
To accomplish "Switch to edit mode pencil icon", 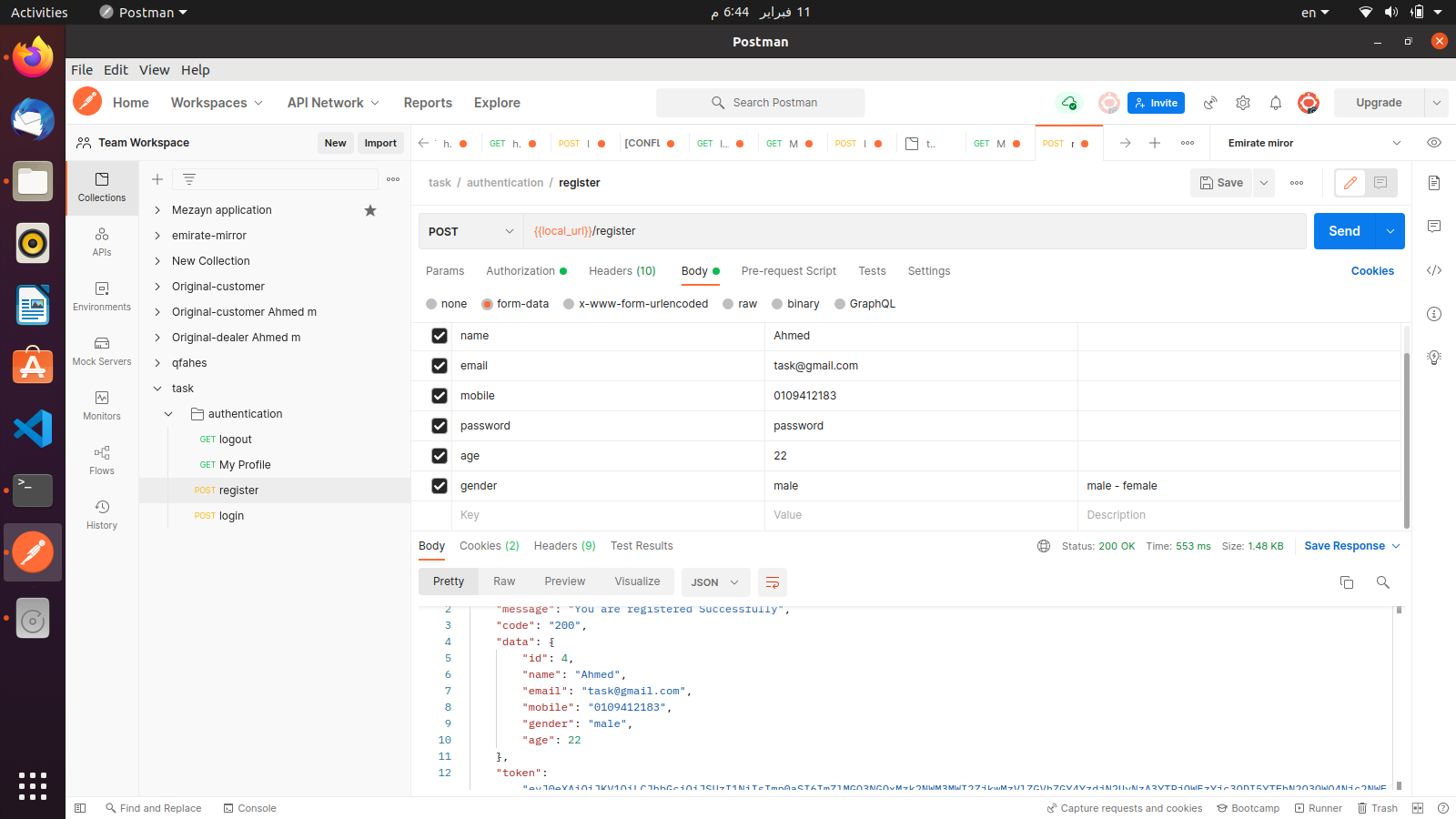I will [x=1350, y=183].
